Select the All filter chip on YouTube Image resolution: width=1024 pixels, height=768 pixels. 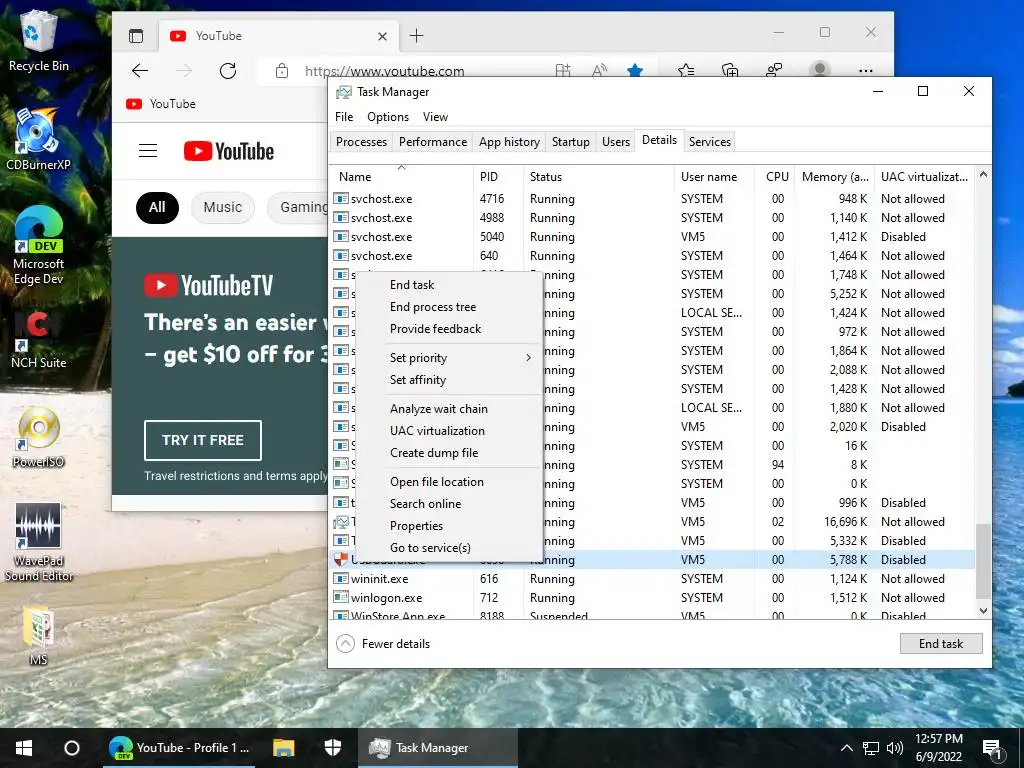[x=157, y=208]
